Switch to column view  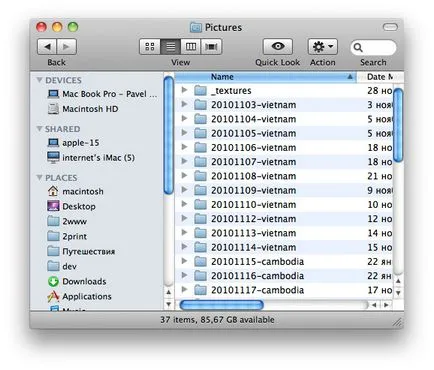(190, 46)
